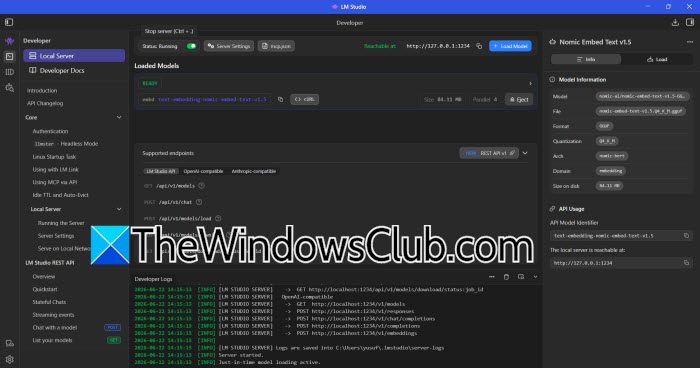Copy the local server URL in the API Usage panel

click(x=686, y=263)
